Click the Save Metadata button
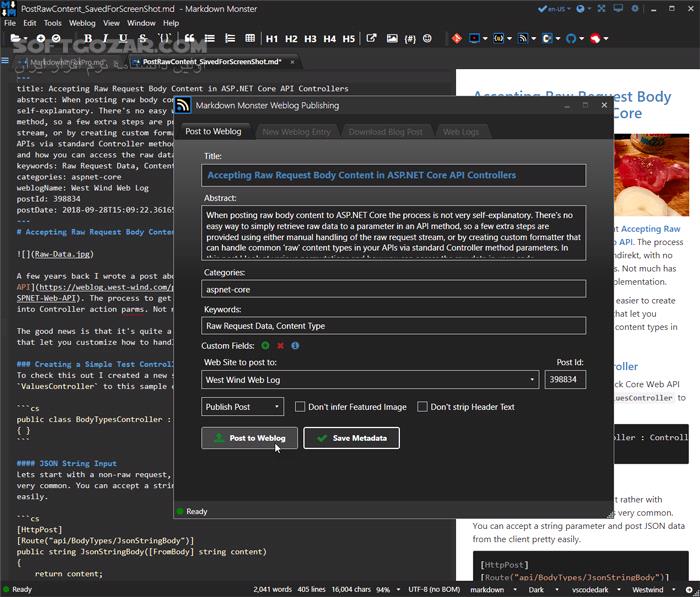 tap(351, 438)
